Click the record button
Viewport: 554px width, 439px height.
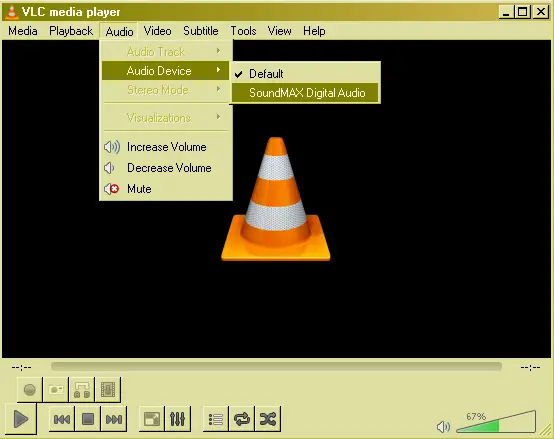(30, 390)
